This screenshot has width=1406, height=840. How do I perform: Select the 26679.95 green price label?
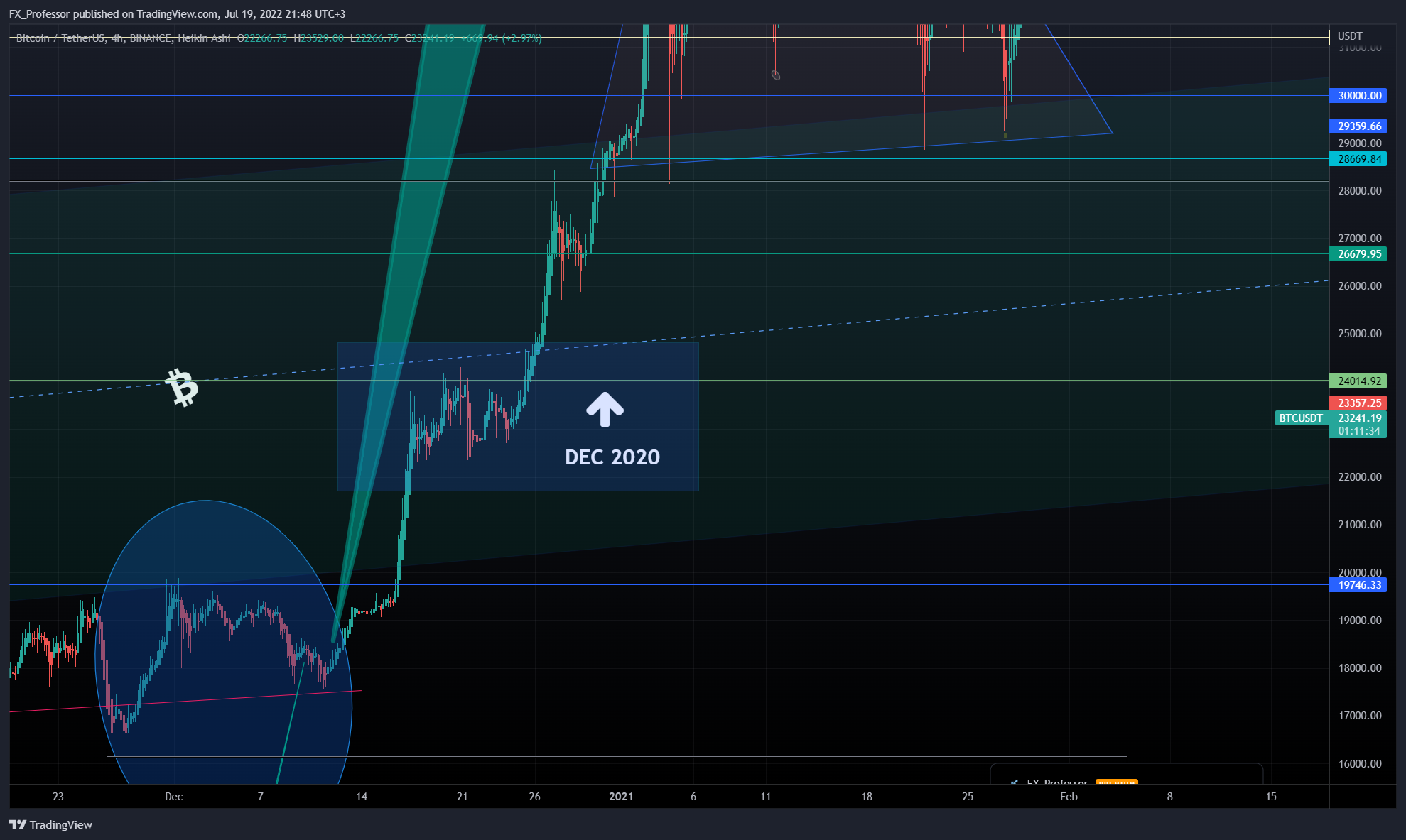(x=1358, y=253)
